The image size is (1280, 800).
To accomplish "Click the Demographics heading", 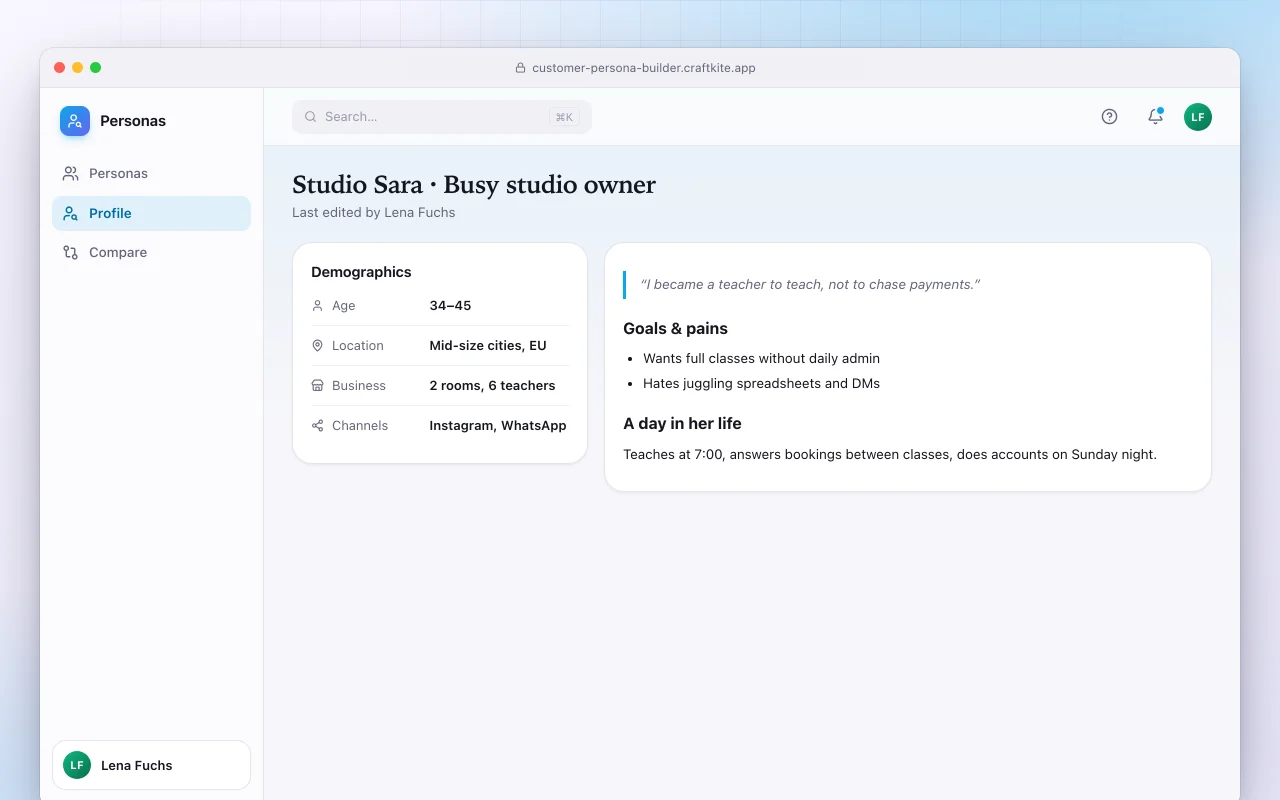I will pyautogui.click(x=361, y=272).
